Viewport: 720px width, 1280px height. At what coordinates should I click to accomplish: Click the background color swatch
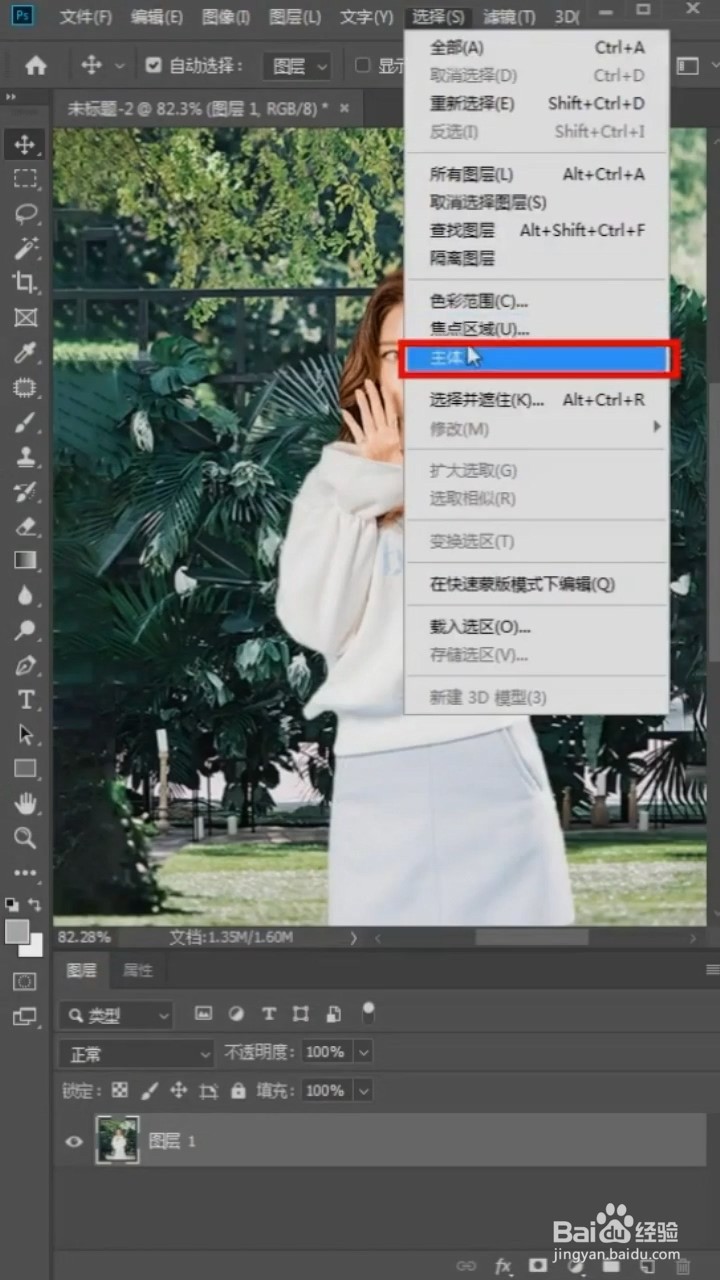tap(33, 945)
